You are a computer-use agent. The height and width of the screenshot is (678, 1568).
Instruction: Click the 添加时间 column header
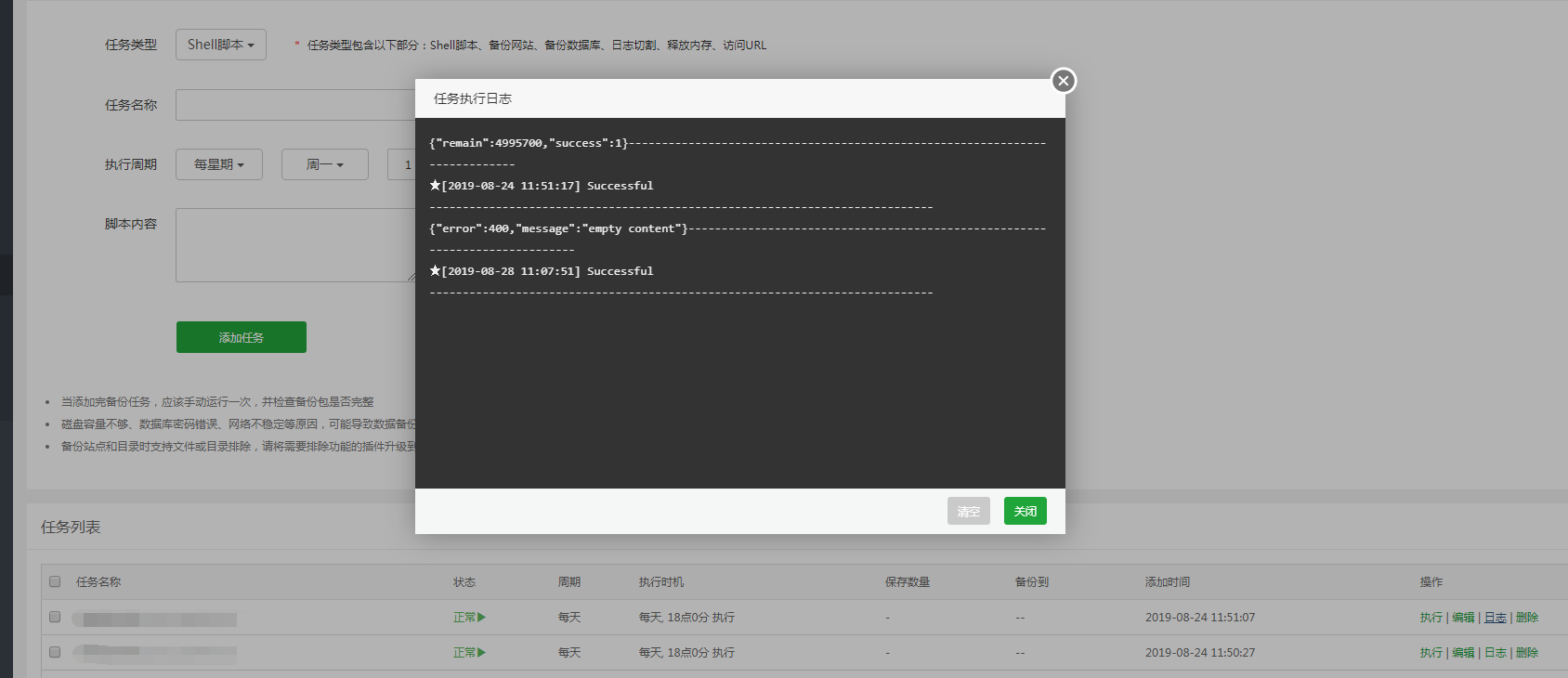pyautogui.click(x=1168, y=581)
